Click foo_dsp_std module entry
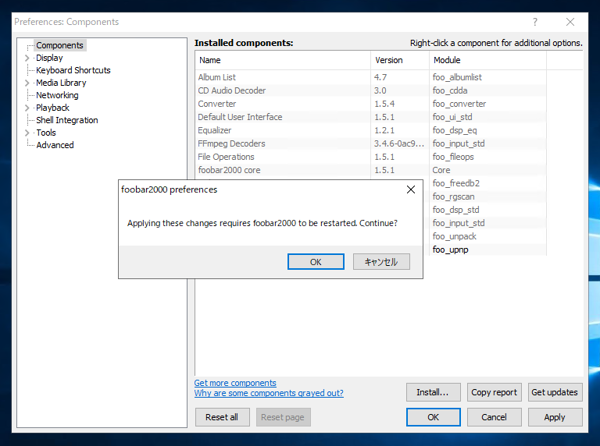This screenshot has height=446, width=600. pyautogui.click(x=456, y=210)
